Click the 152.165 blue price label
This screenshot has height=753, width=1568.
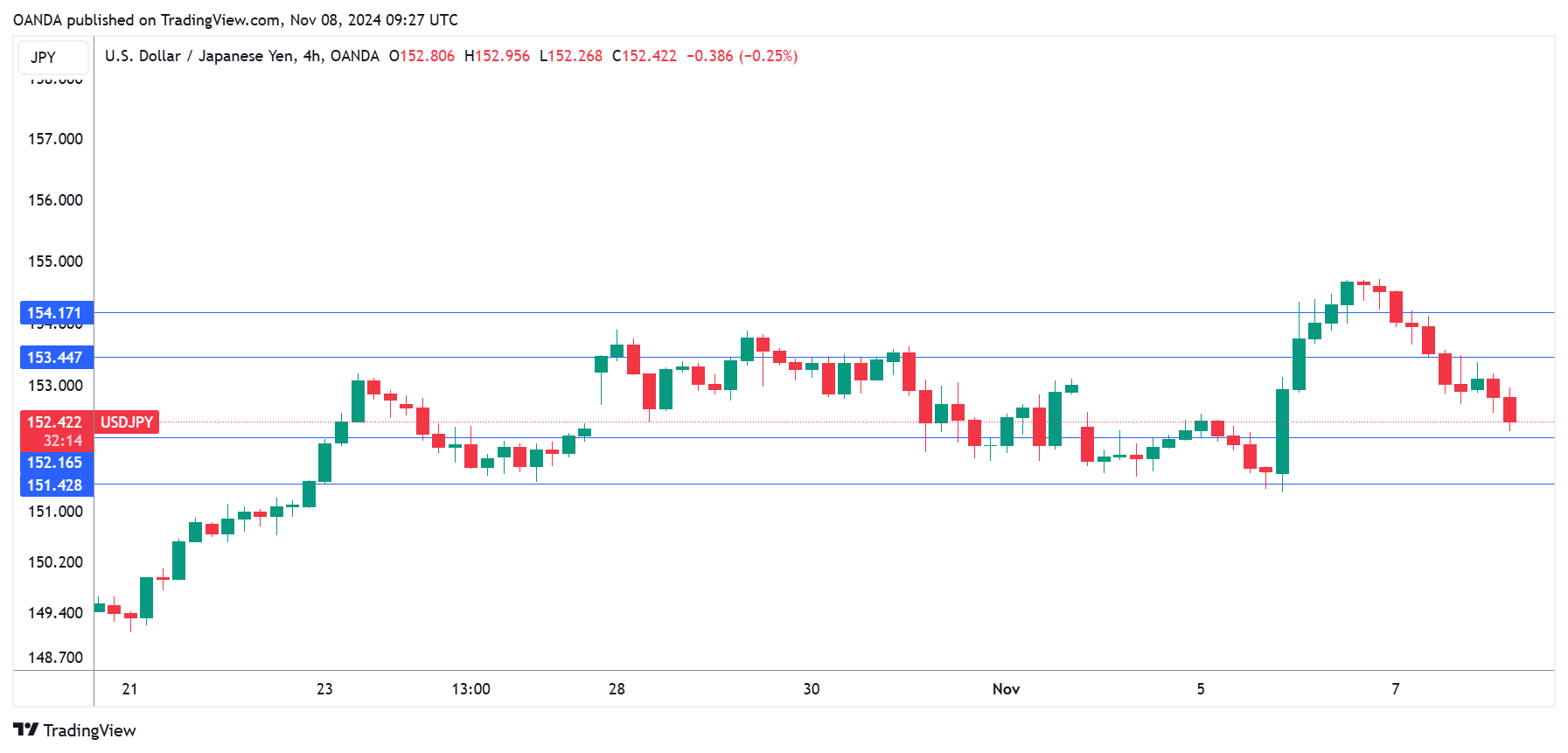pos(55,463)
